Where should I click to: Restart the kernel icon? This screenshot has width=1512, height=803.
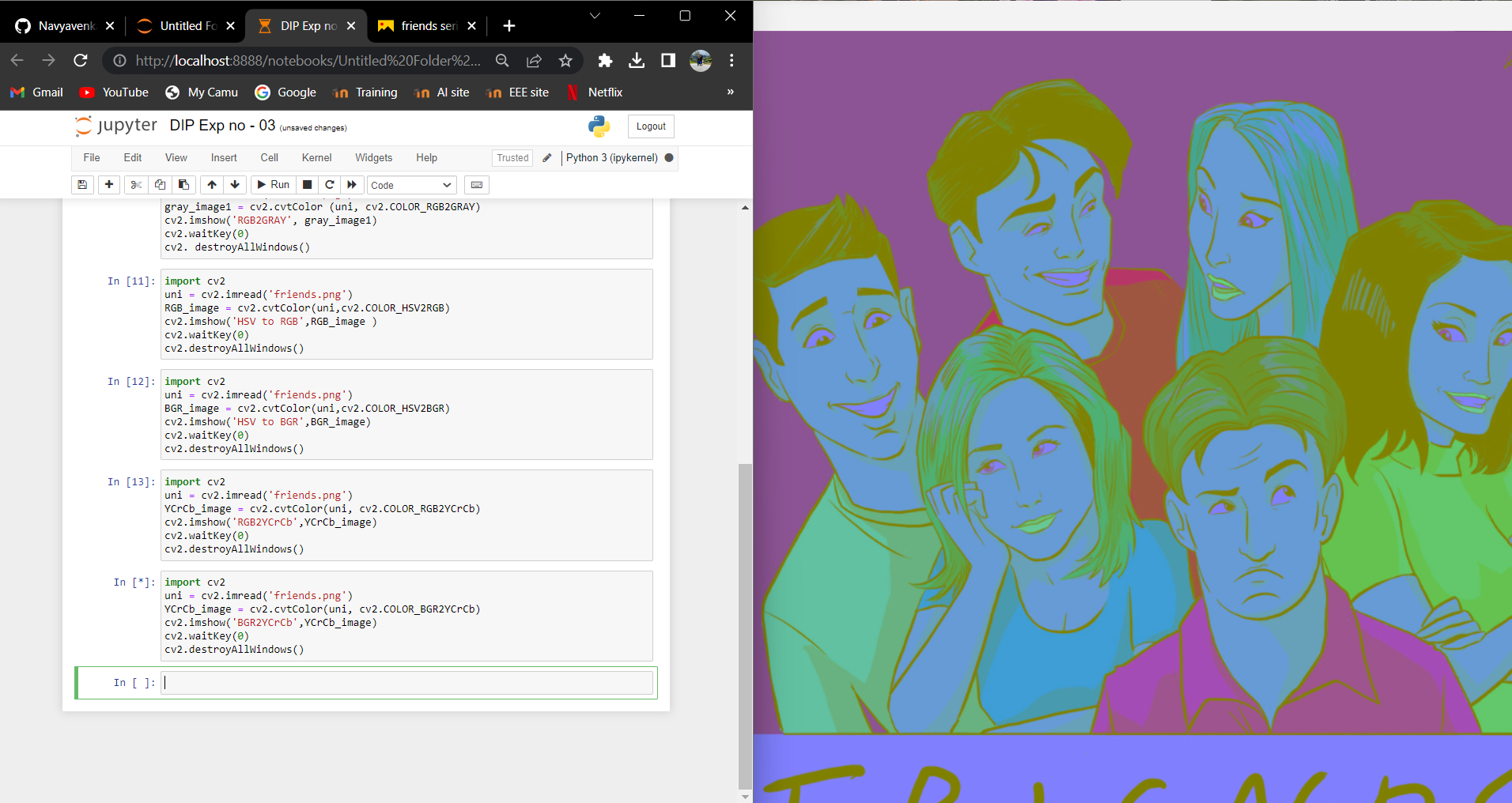(x=330, y=185)
